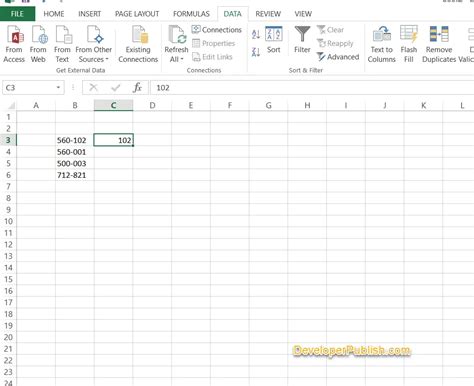Open the FORMULAS tab
This screenshot has width=474, height=386.
pyautogui.click(x=191, y=14)
